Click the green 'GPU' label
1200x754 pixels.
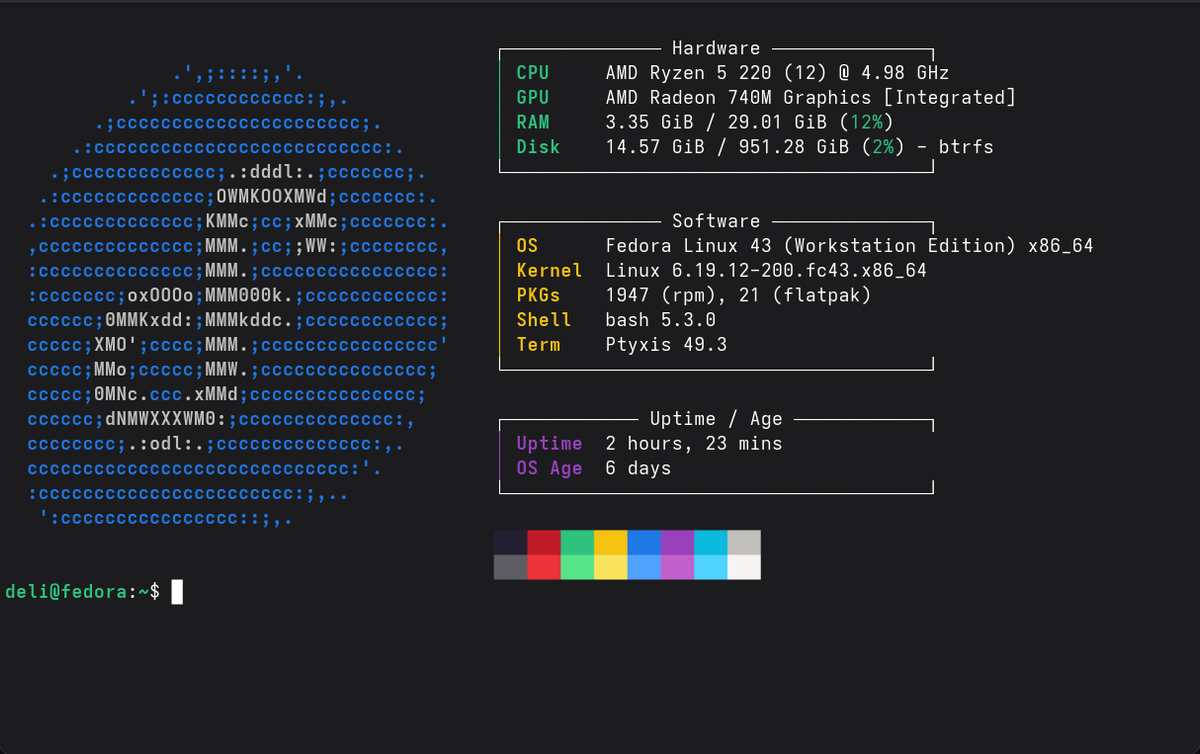coord(533,97)
